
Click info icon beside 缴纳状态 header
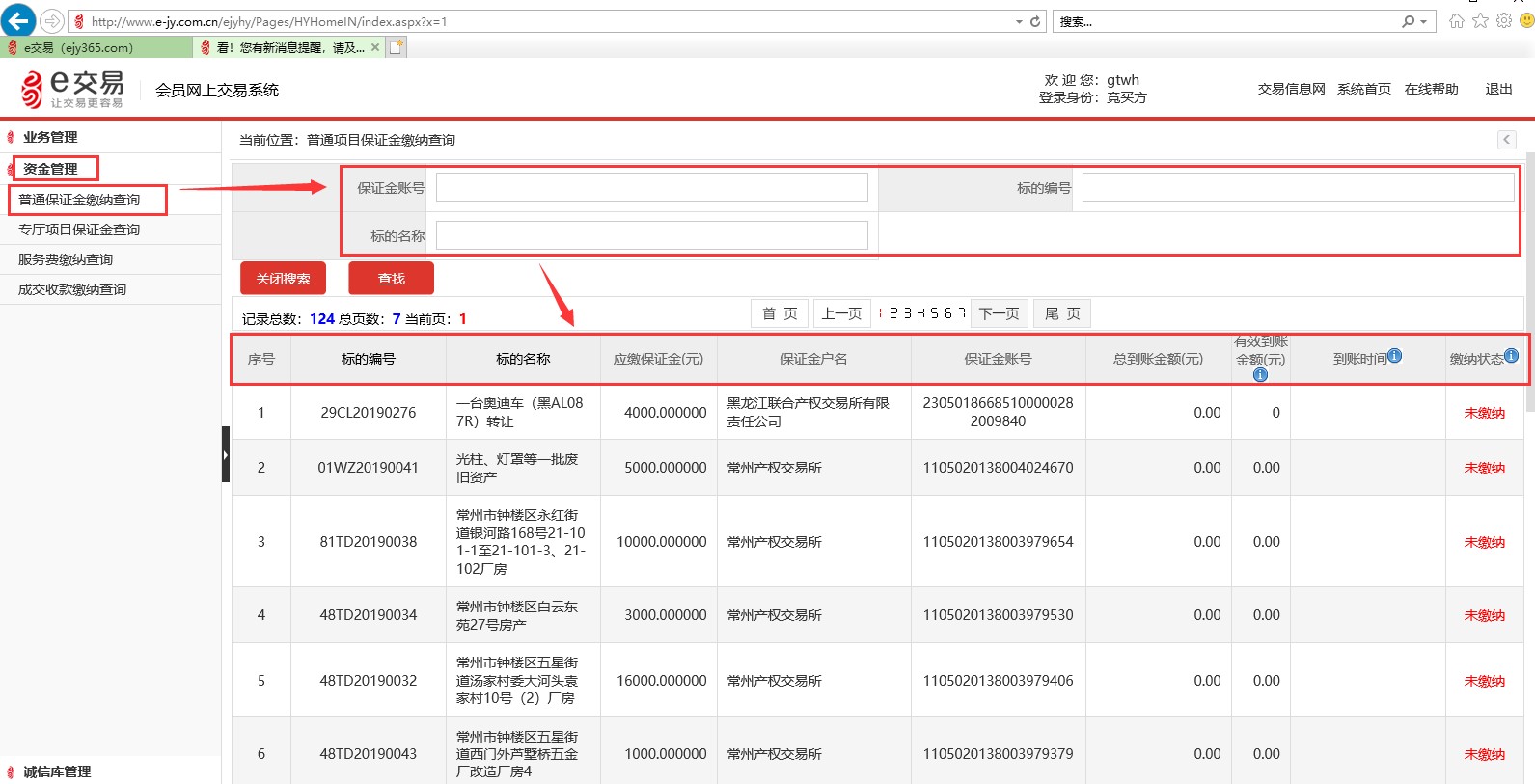coord(1512,356)
